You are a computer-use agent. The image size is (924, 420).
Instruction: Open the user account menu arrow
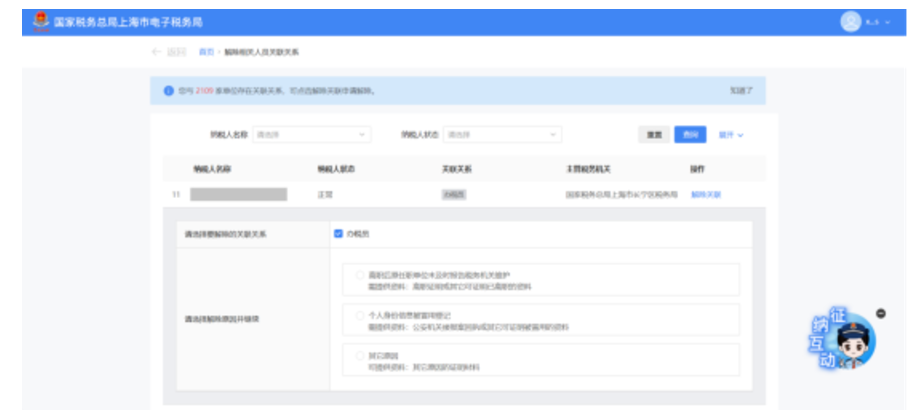(887, 22)
